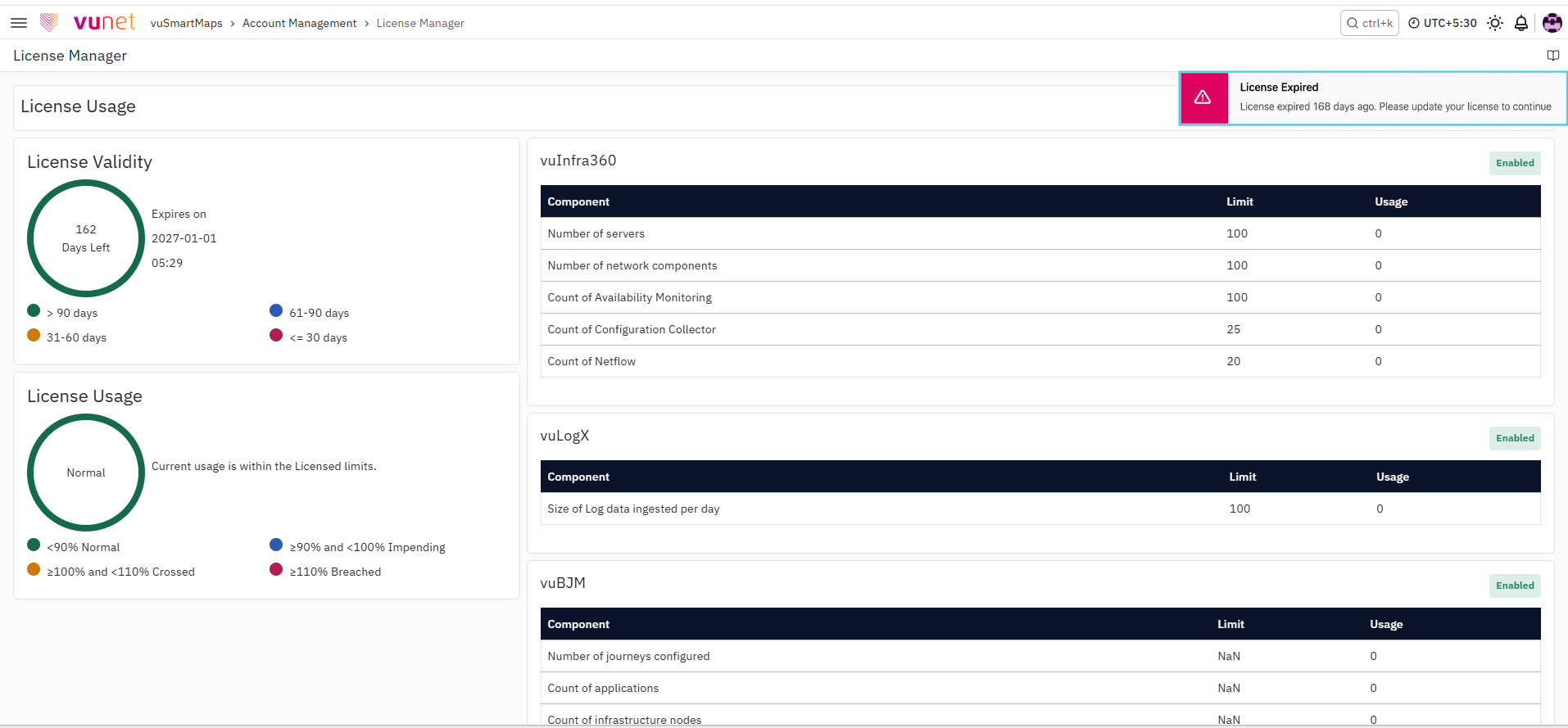This screenshot has height=728, width=1568.
Task: Open Account Management breadcrumb
Action: [x=300, y=23]
